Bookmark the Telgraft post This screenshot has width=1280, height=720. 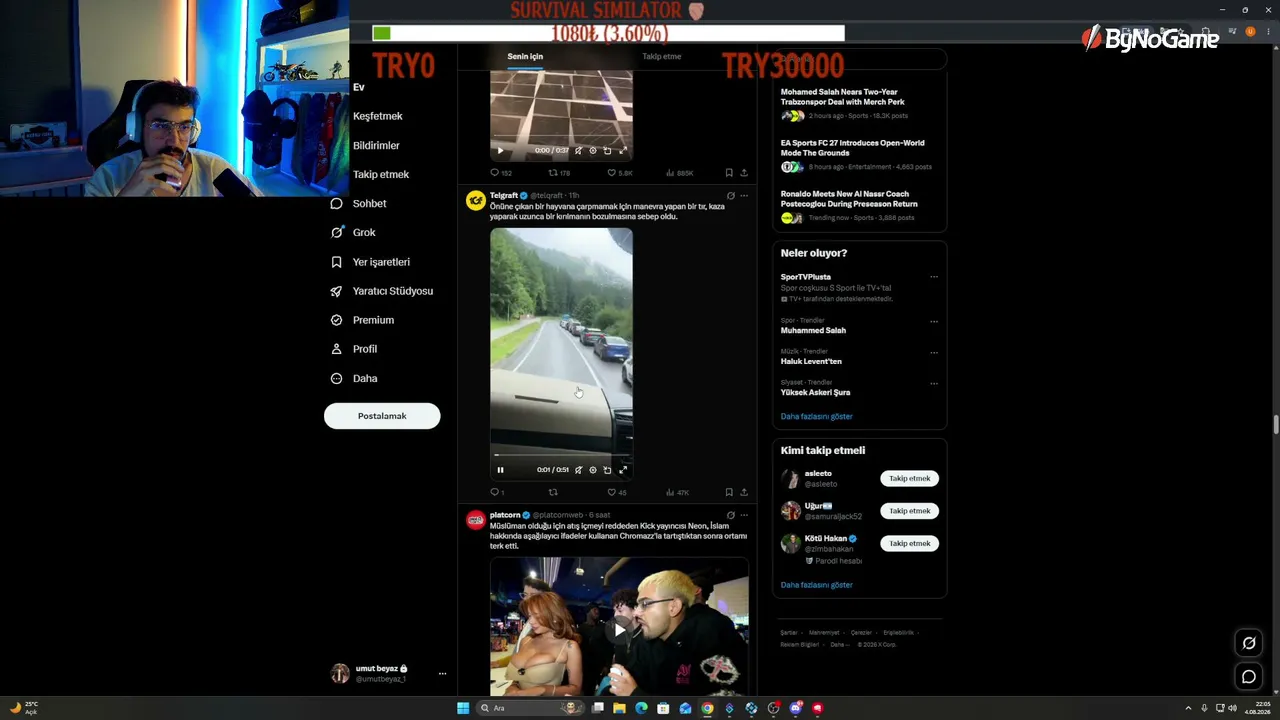click(729, 492)
